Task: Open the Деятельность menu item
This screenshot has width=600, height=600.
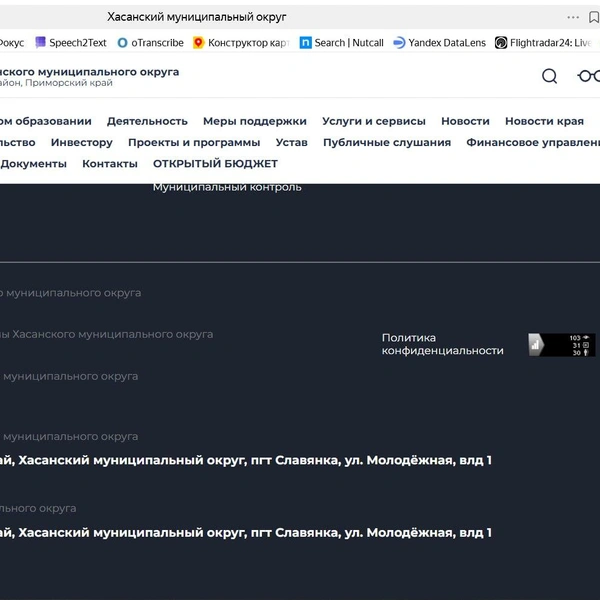Action: (147, 121)
